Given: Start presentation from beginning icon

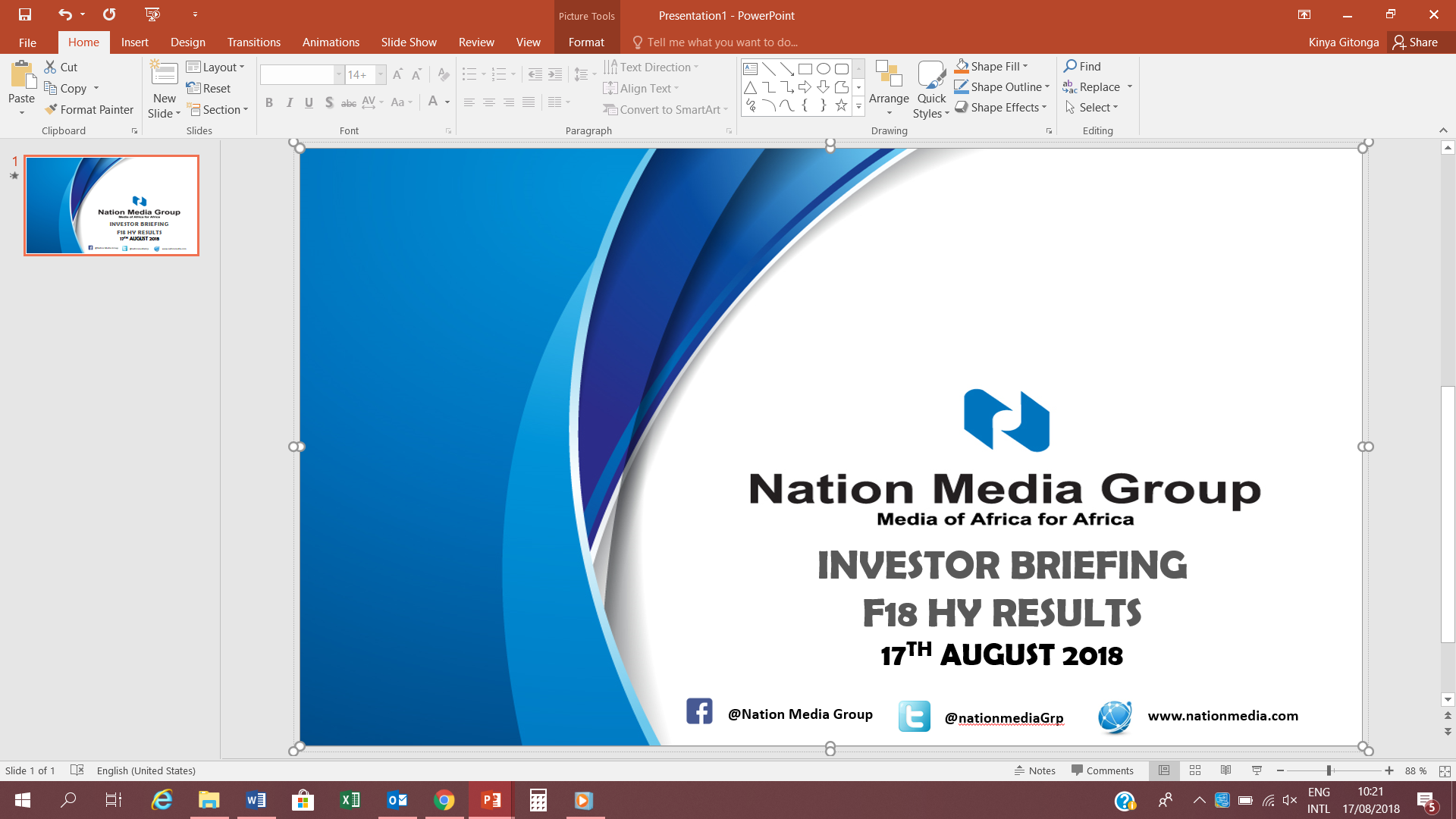Looking at the screenshot, I should (x=152, y=14).
